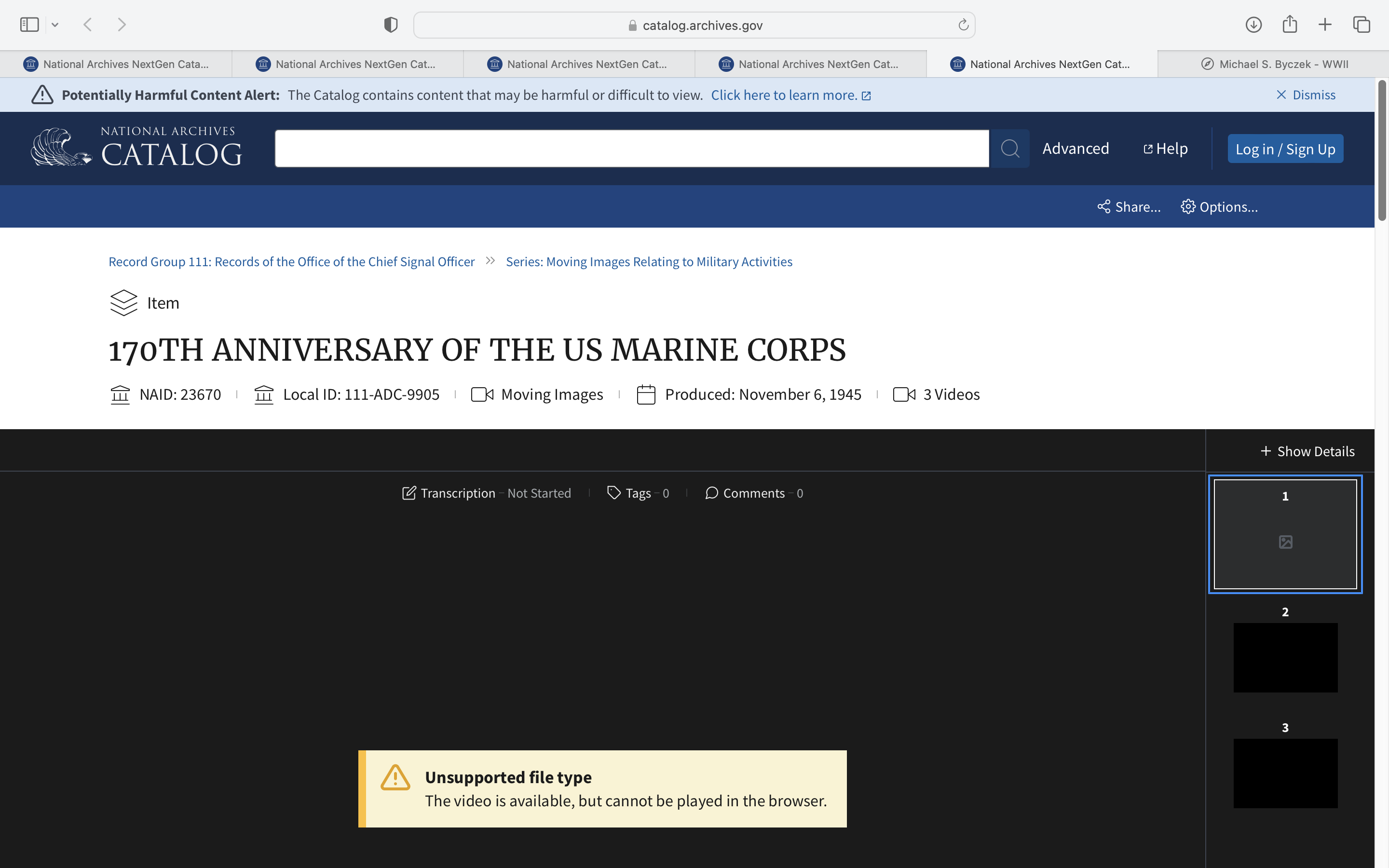Screen dimensions: 1389x868
Task: Click the catalog search input field
Action: [x=631, y=149]
